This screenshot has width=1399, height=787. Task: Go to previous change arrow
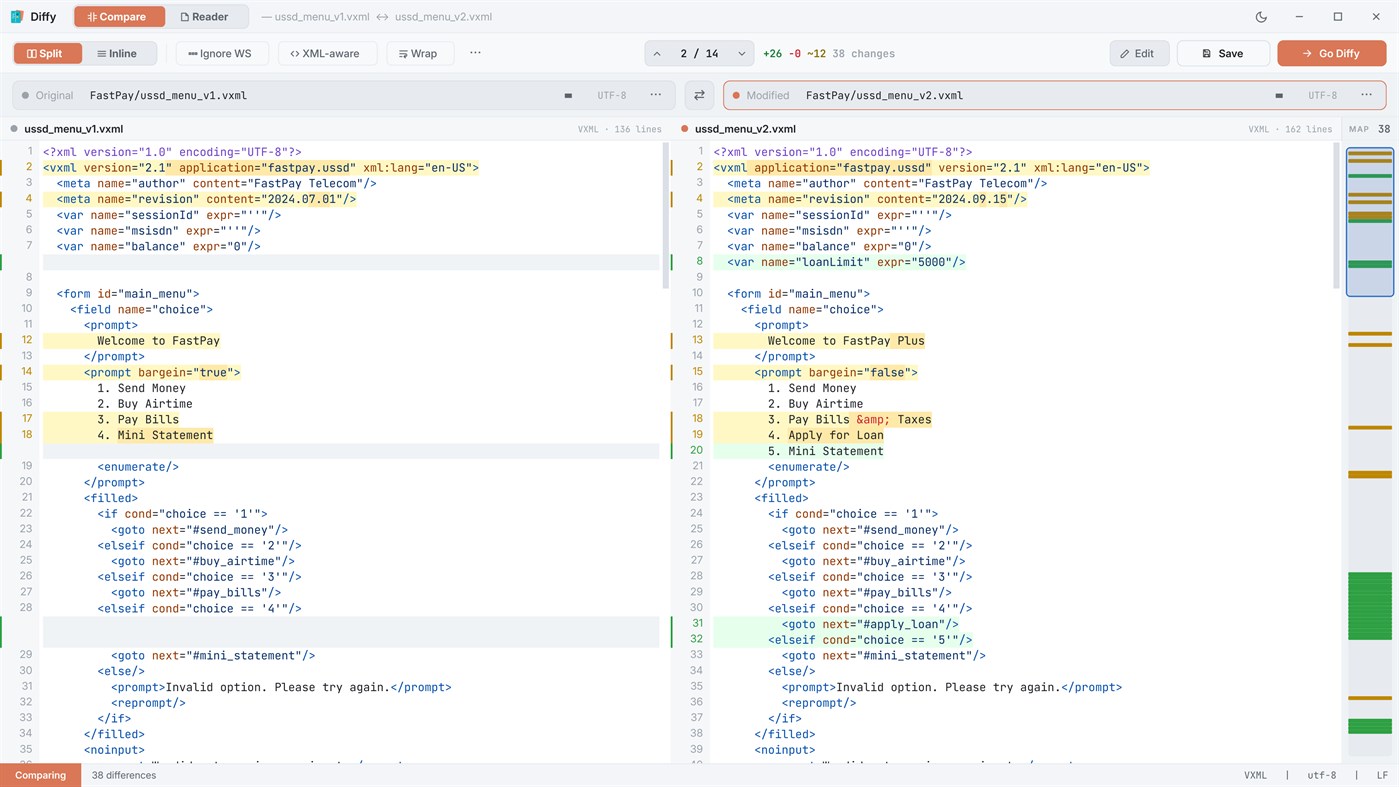coord(657,54)
